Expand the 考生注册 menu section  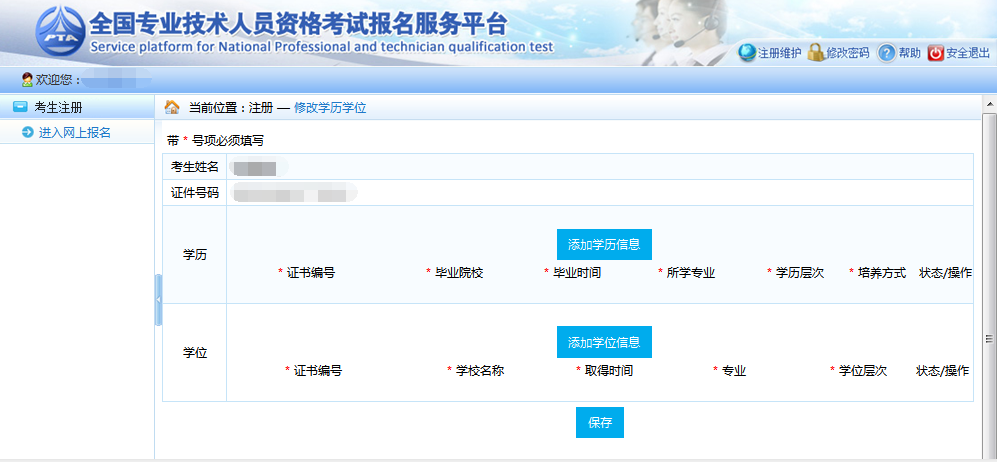pos(58,107)
